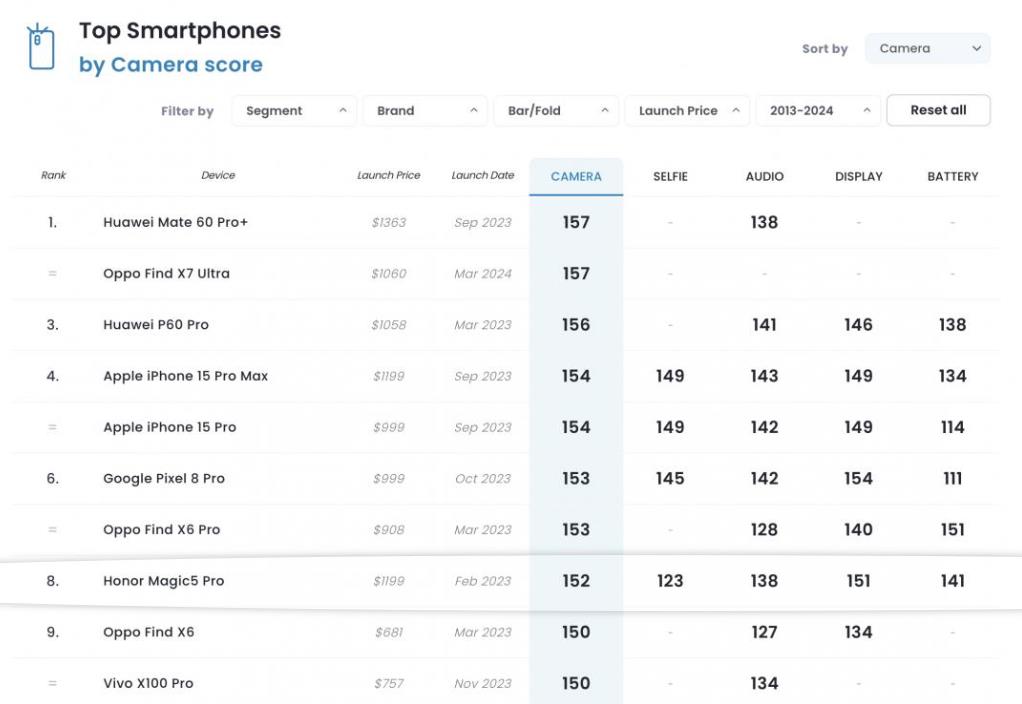The width and height of the screenshot is (1022, 704).
Task: Open the Oppo Find X7 Ultra link
Action: pyautogui.click(x=166, y=273)
